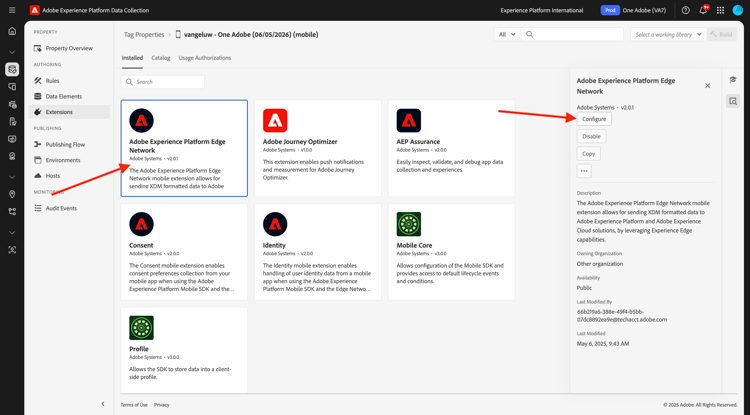Screen dimensions: 750x415
Task: Collapse the left navigation sidebar
Action: (x=103, y=404)
